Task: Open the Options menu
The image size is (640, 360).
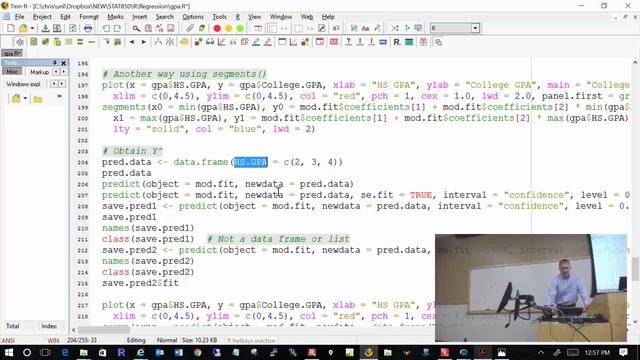Action: click(x=193, y=17)
